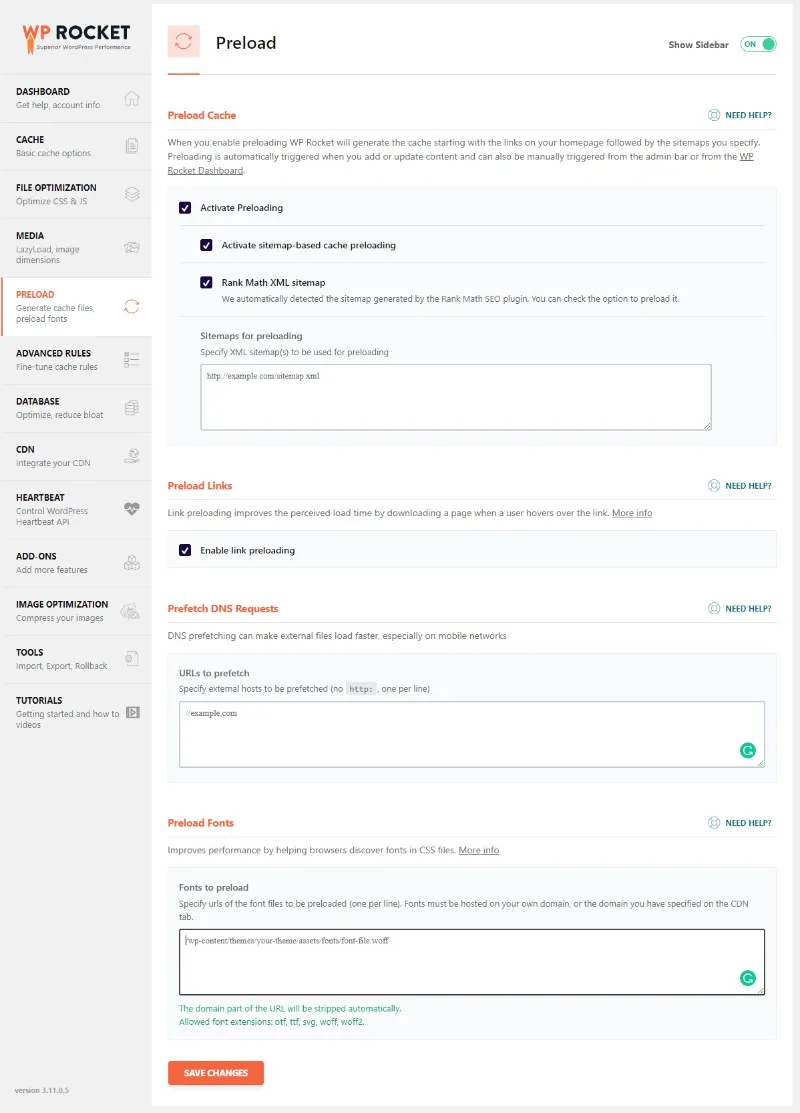Click the Save Changes button

215,1072
